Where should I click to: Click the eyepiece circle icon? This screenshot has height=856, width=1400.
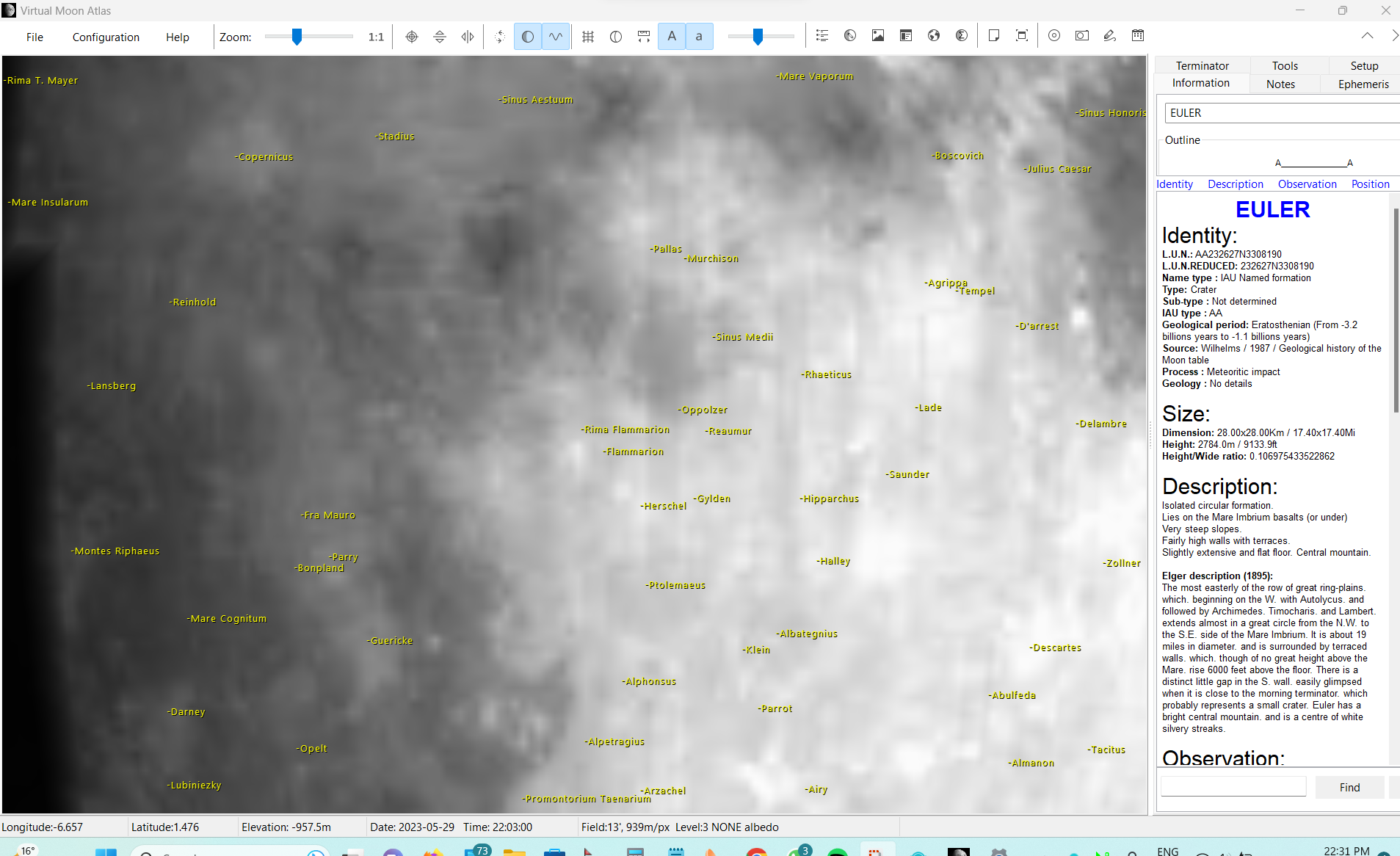[1054, 36]
